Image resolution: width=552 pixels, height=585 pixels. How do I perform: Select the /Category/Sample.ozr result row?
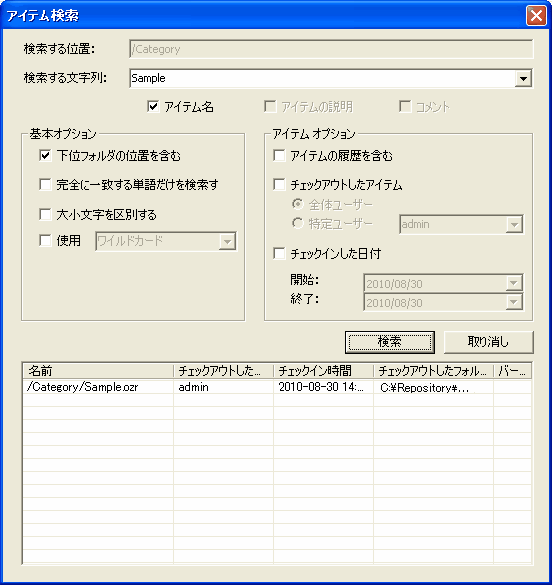point(277,387)
